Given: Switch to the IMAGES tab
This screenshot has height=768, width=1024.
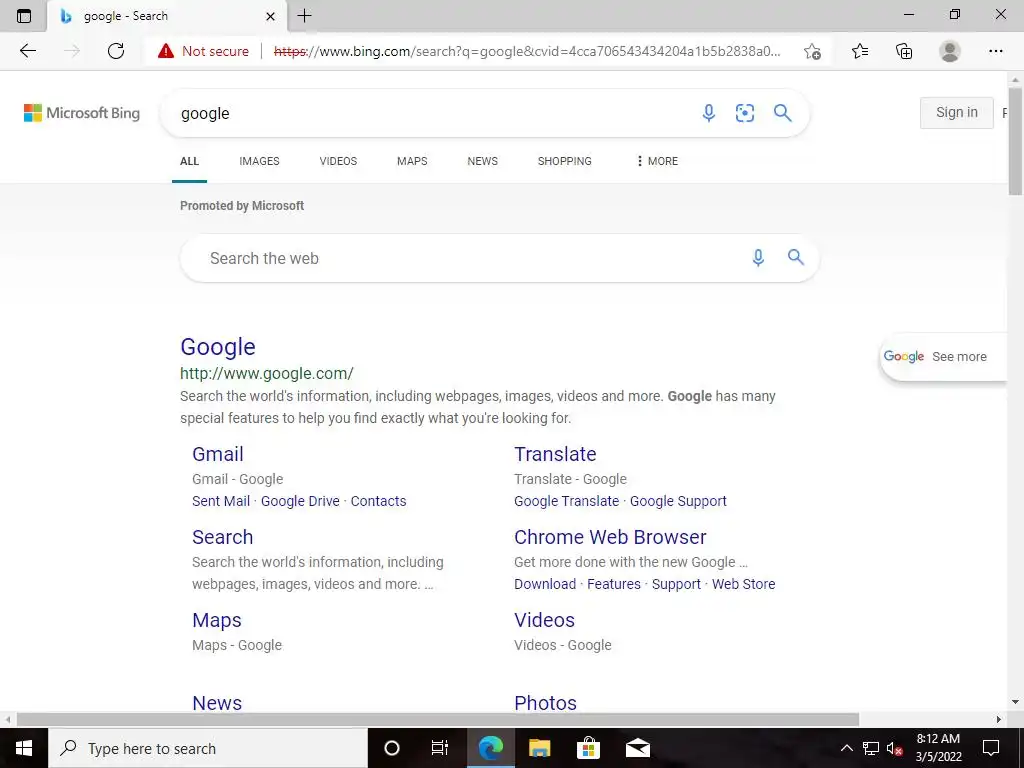Looking at the screenshot, I should click(259, 161).
